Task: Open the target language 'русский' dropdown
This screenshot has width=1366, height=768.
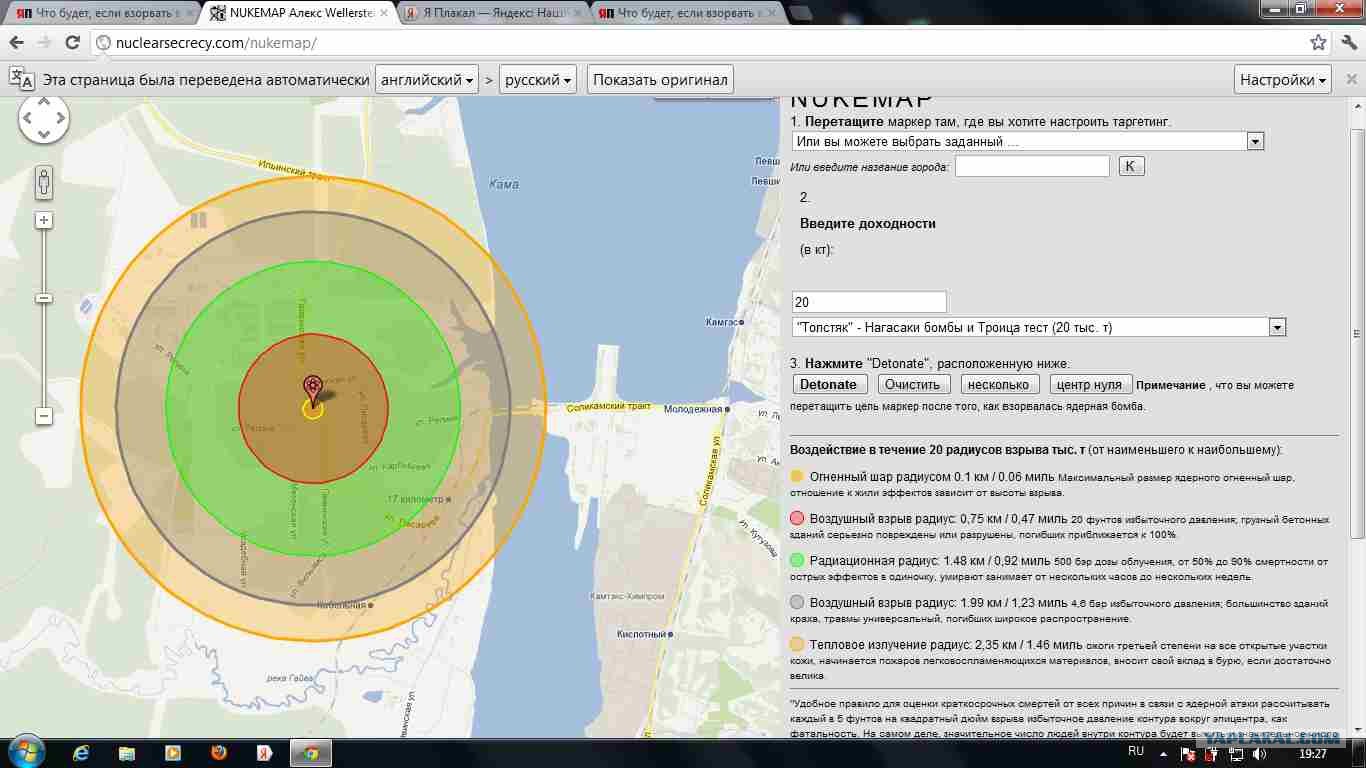Action: pos(538,80)
